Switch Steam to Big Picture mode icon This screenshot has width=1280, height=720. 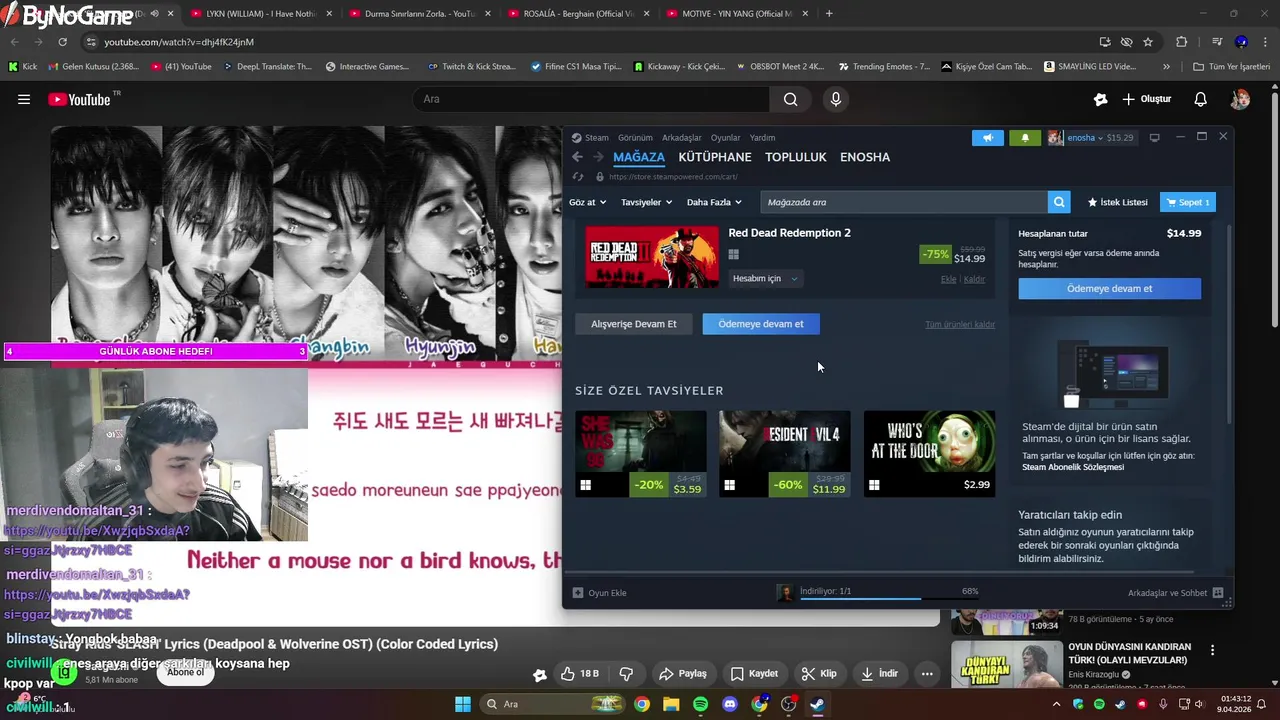tap(1154, 138)
